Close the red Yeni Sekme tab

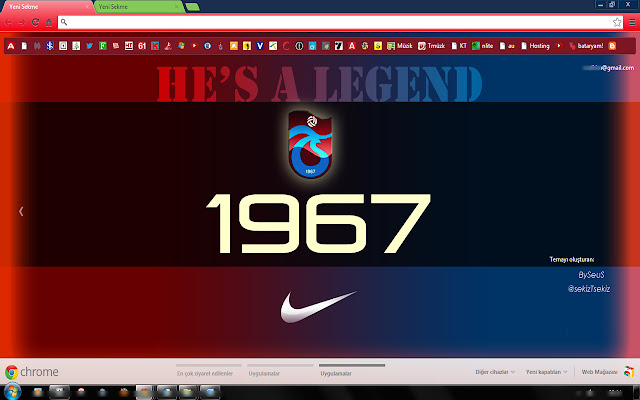87,7
